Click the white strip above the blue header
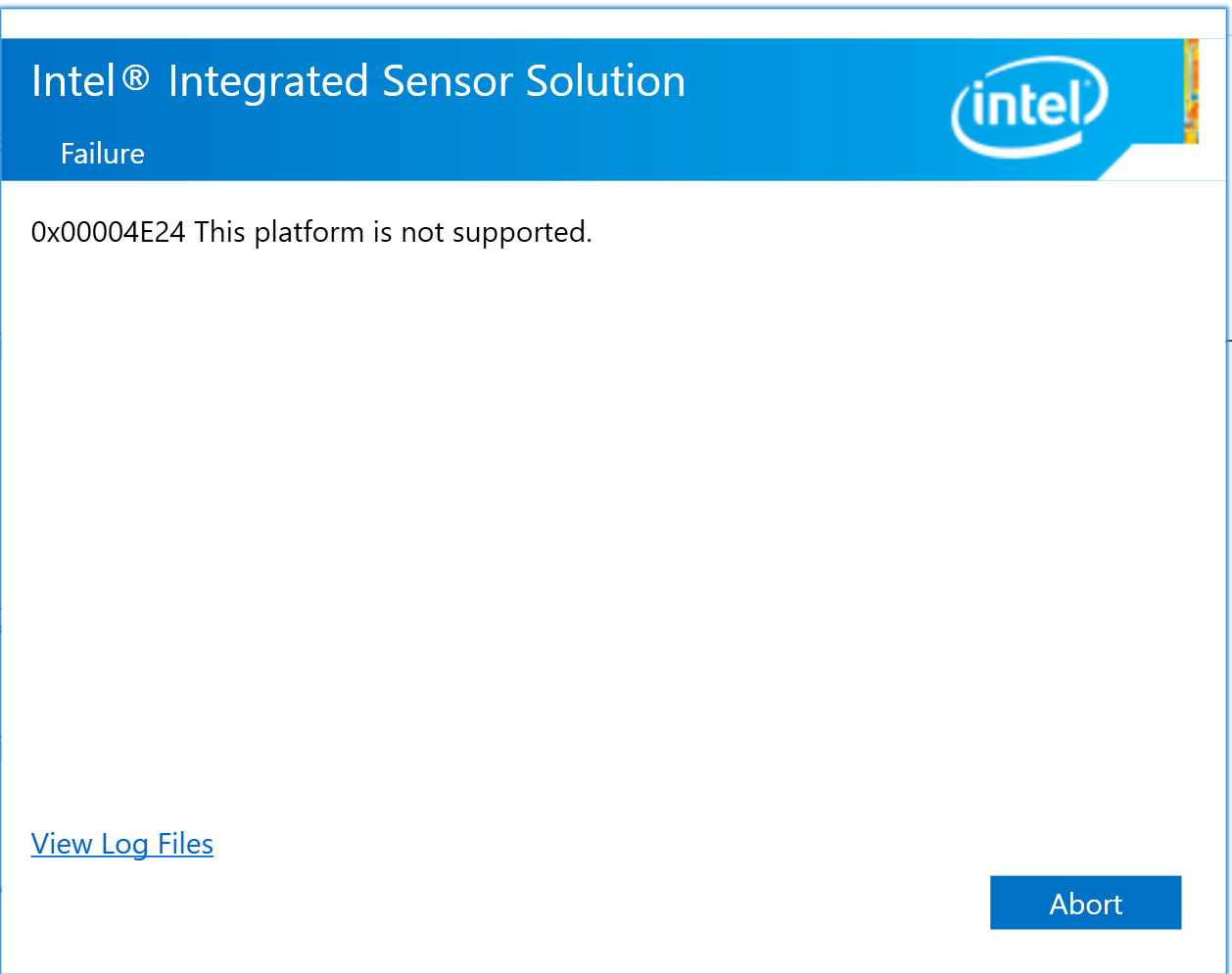 tap(607, 20)
